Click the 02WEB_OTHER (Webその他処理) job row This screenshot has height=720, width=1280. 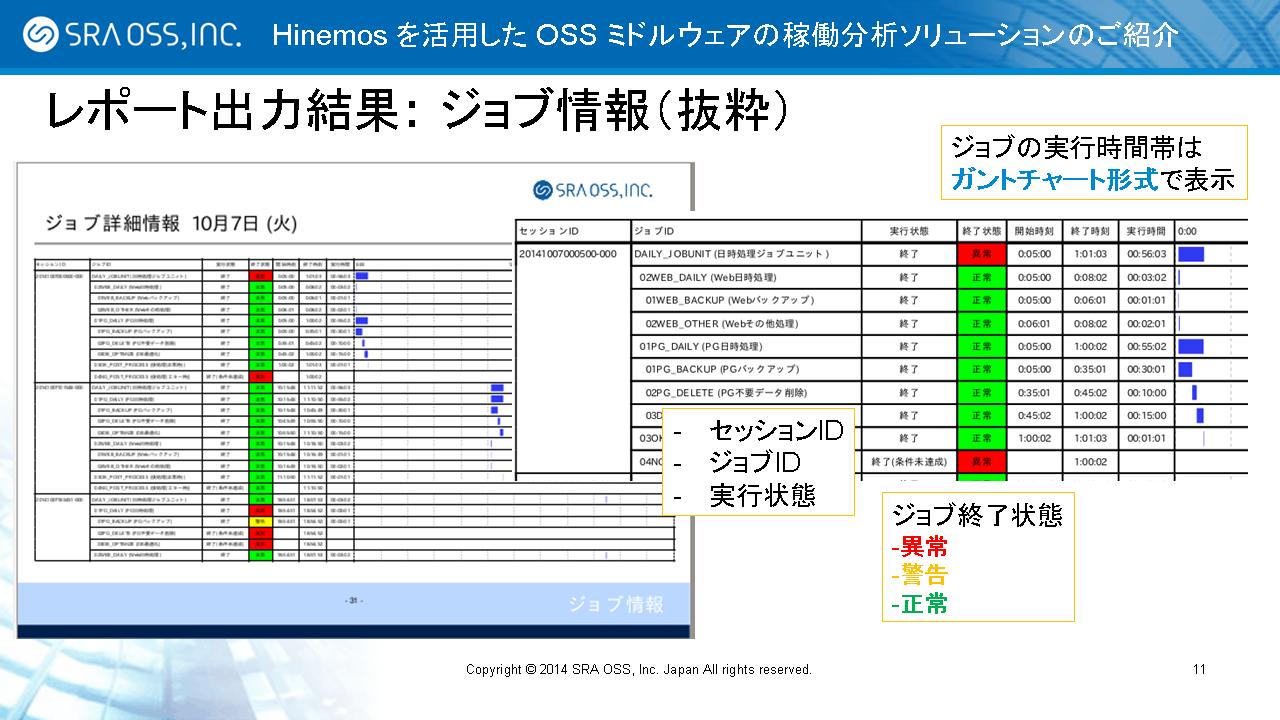pos(721,323)
